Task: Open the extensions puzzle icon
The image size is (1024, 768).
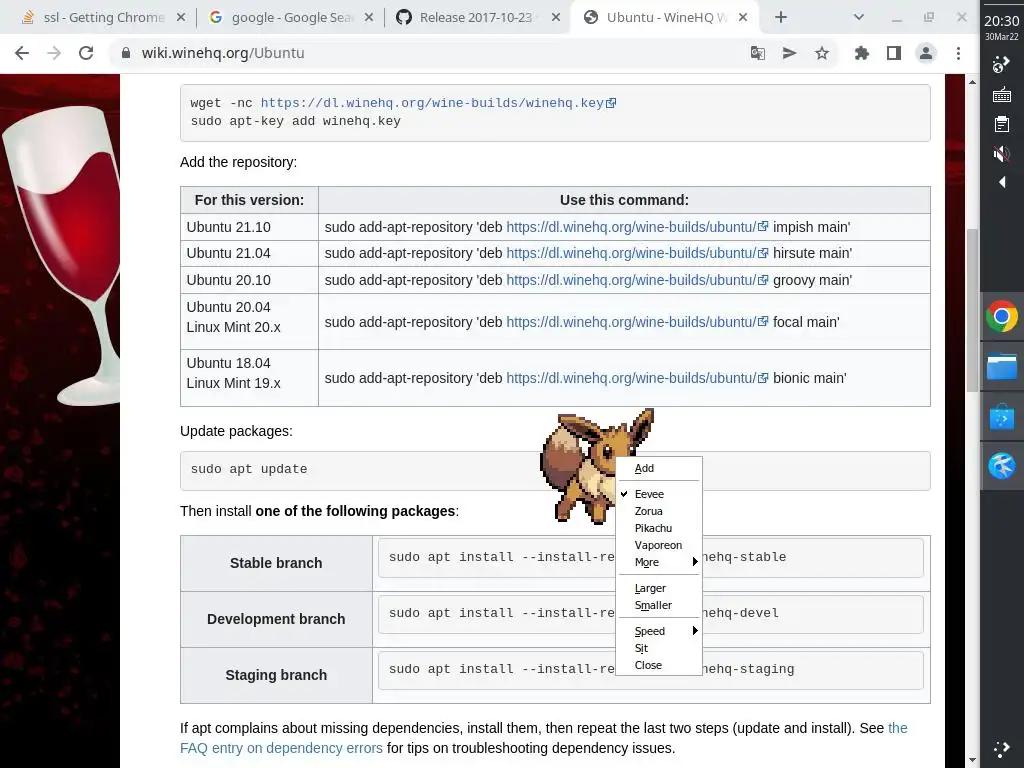Action: 862,53
